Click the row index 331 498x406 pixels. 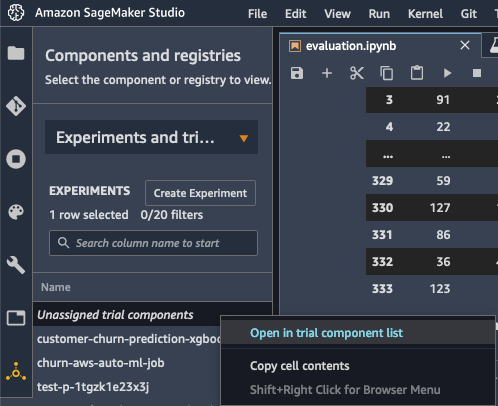pyautogui.click(x=383, y=235)
